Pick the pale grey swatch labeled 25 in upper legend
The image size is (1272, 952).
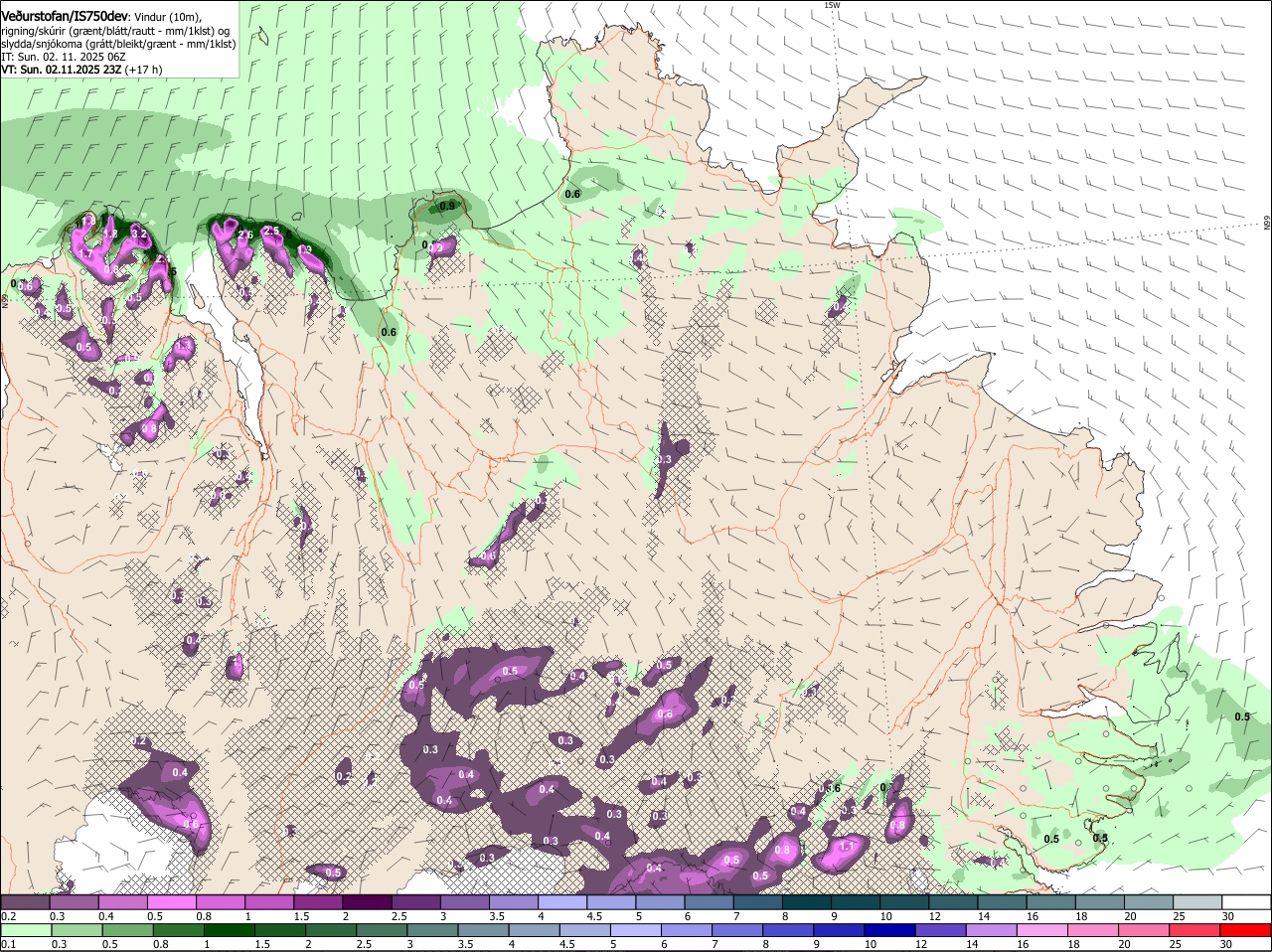coord(1197,901)
